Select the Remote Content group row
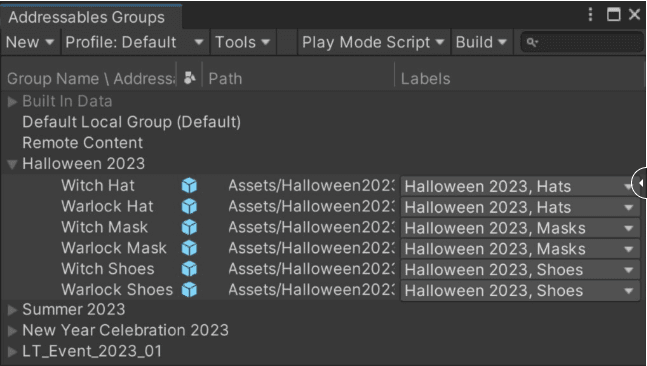 click(83, 143)
